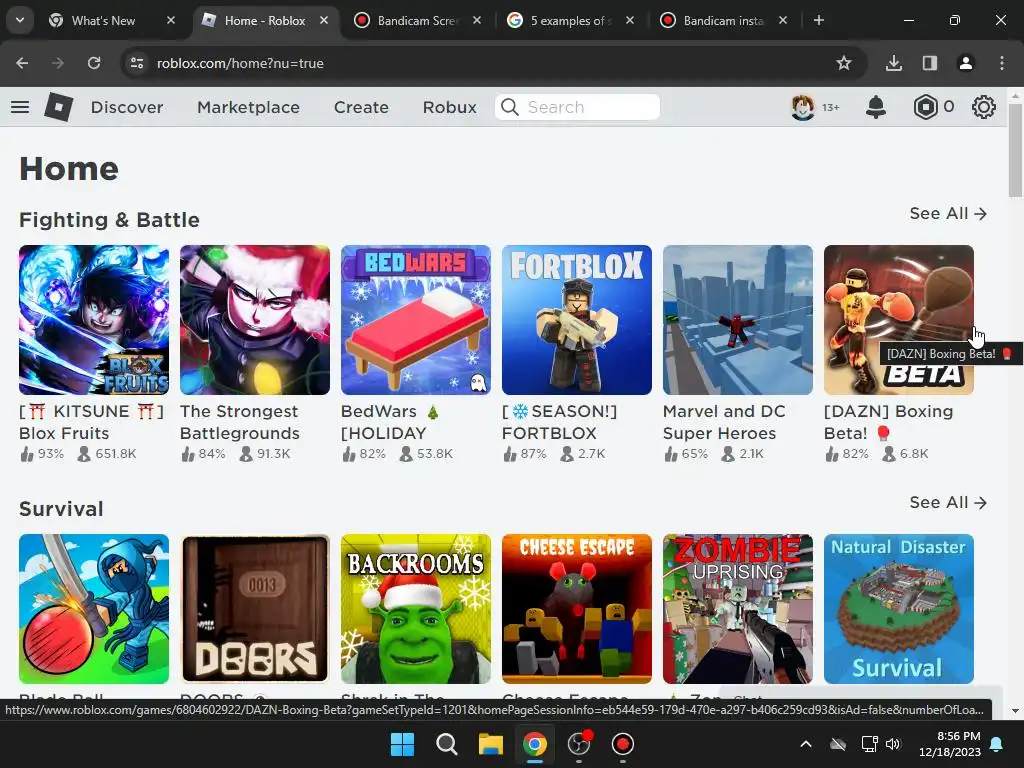Open the Backrooms Shrek game thumbnail
This screenshot has height=768, width=1024.
[416, 609]
